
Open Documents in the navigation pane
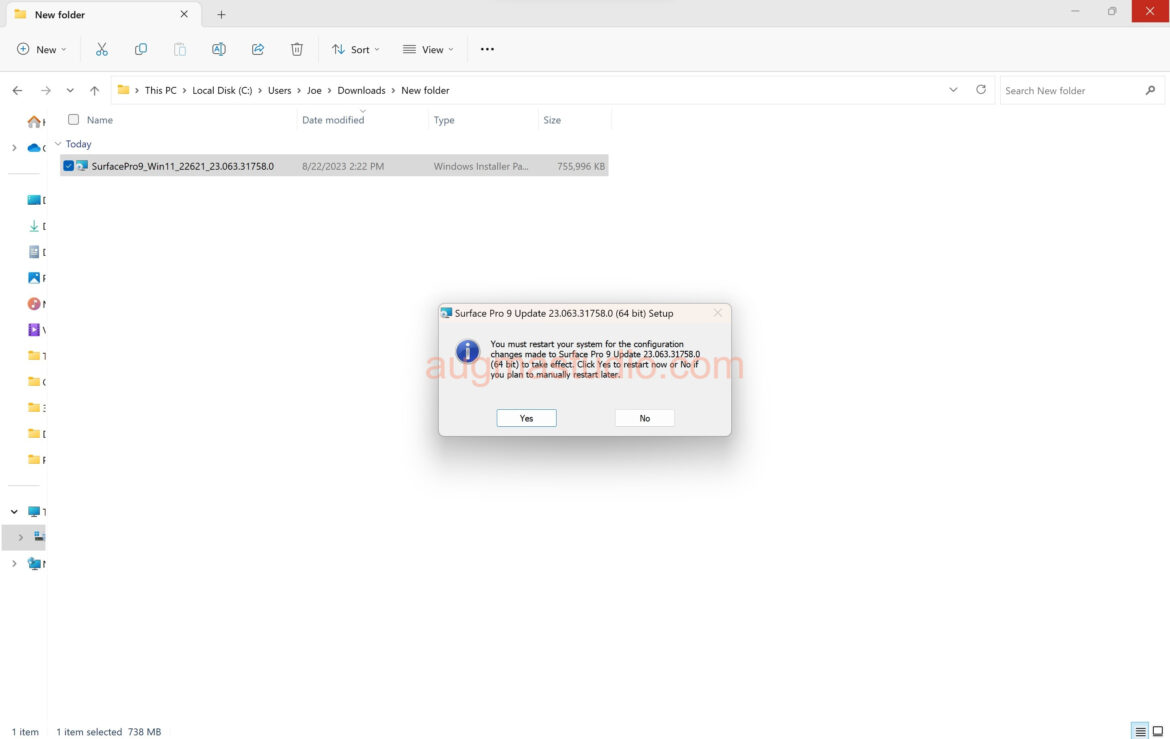(34, 252)
